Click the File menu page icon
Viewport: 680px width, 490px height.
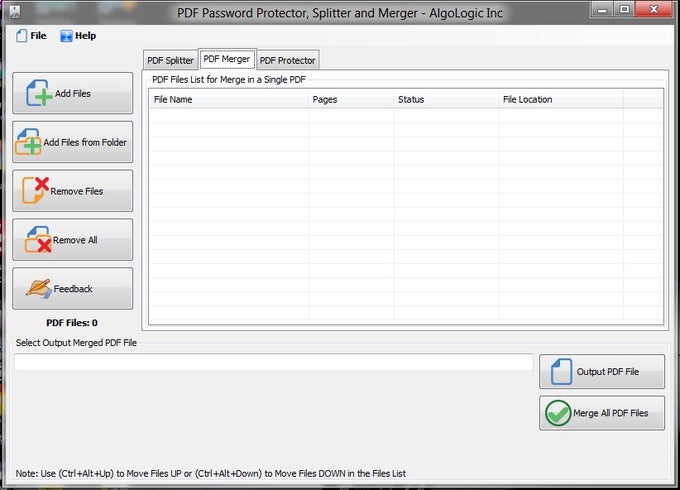pyautogui.click(x=22, y=36)
